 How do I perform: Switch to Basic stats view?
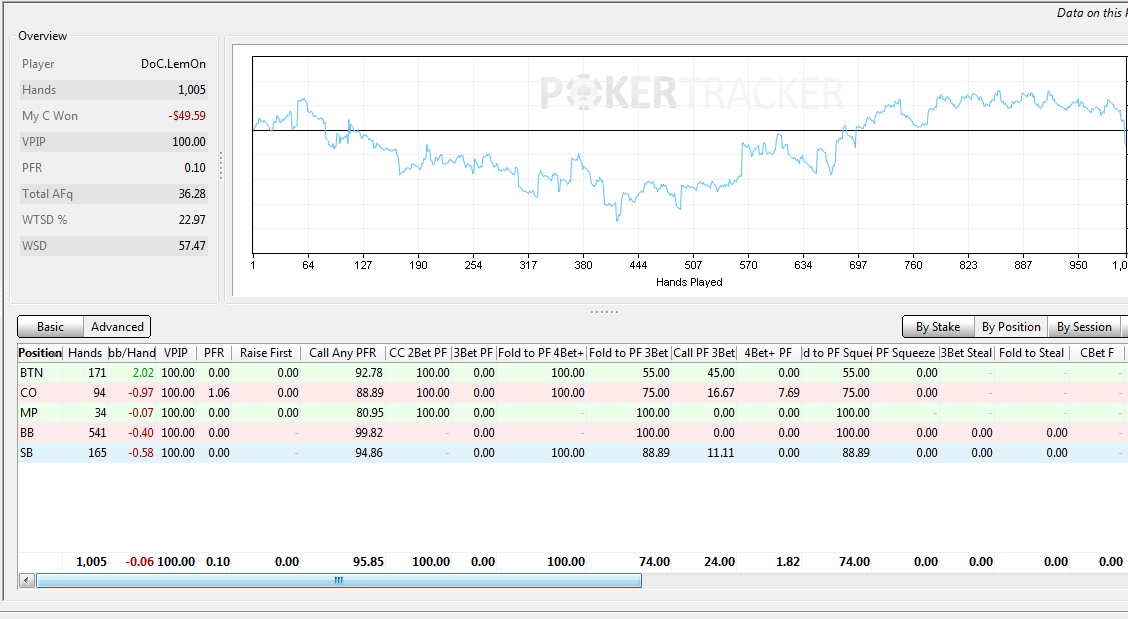[x=50, y=327]
